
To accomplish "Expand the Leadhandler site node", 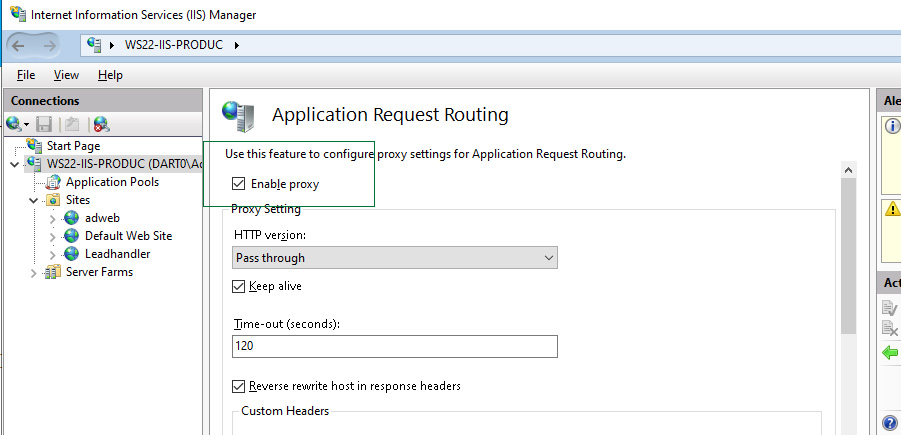I will tap(53, 254).
